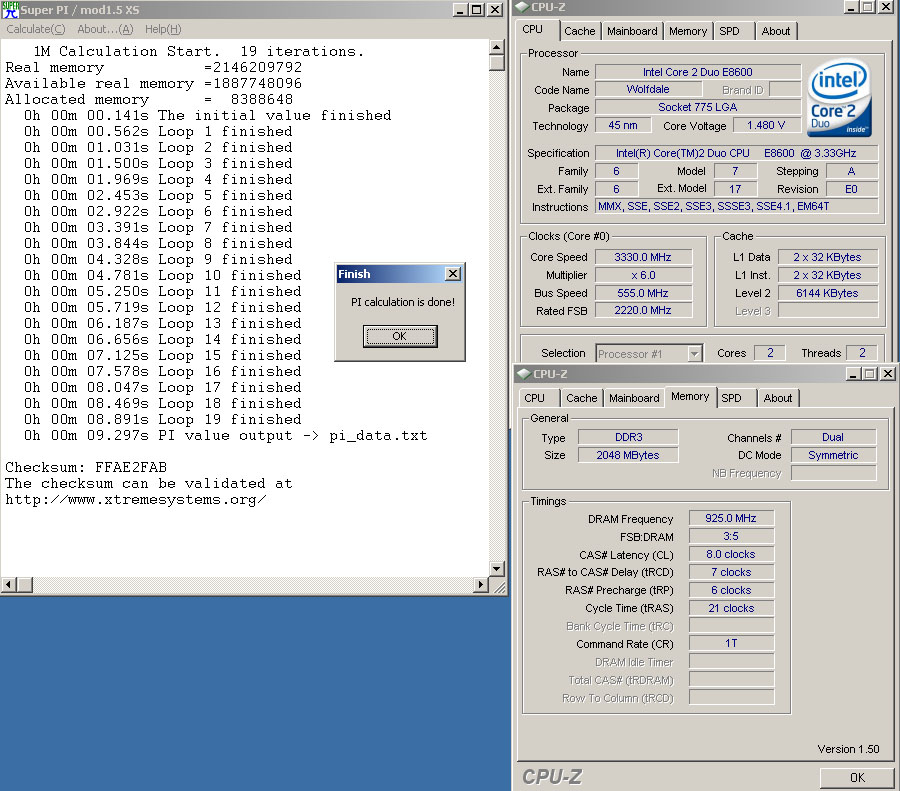Image resolution: width=900 pixels, height=791 pixels.
Task: Minimize the lower CPU-Z window
Action: click(852, 374)
